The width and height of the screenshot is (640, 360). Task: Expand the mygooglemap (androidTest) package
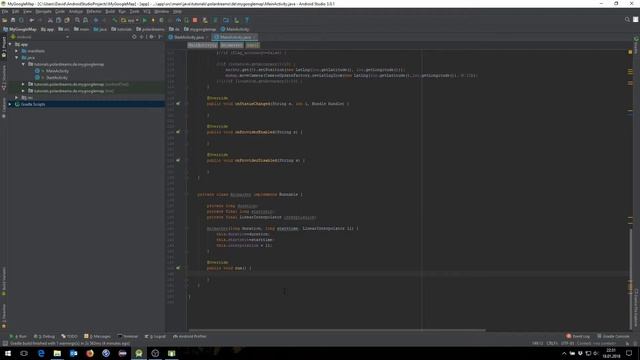pos(23,84)
